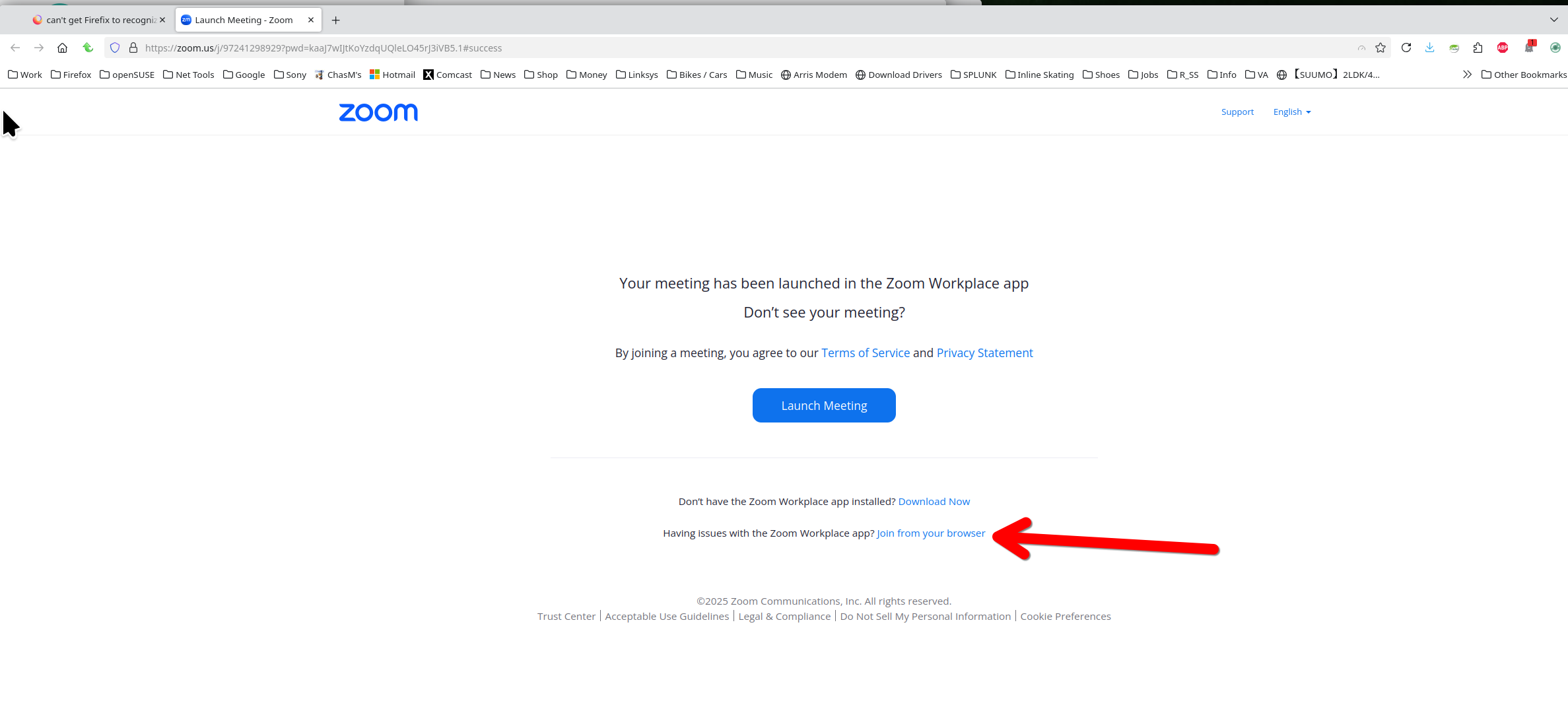The width and height of the screenshot is (1568, 709).
Task: Open the Hotmail bookmark with Microsoft icon
Action: coord(392,75)
